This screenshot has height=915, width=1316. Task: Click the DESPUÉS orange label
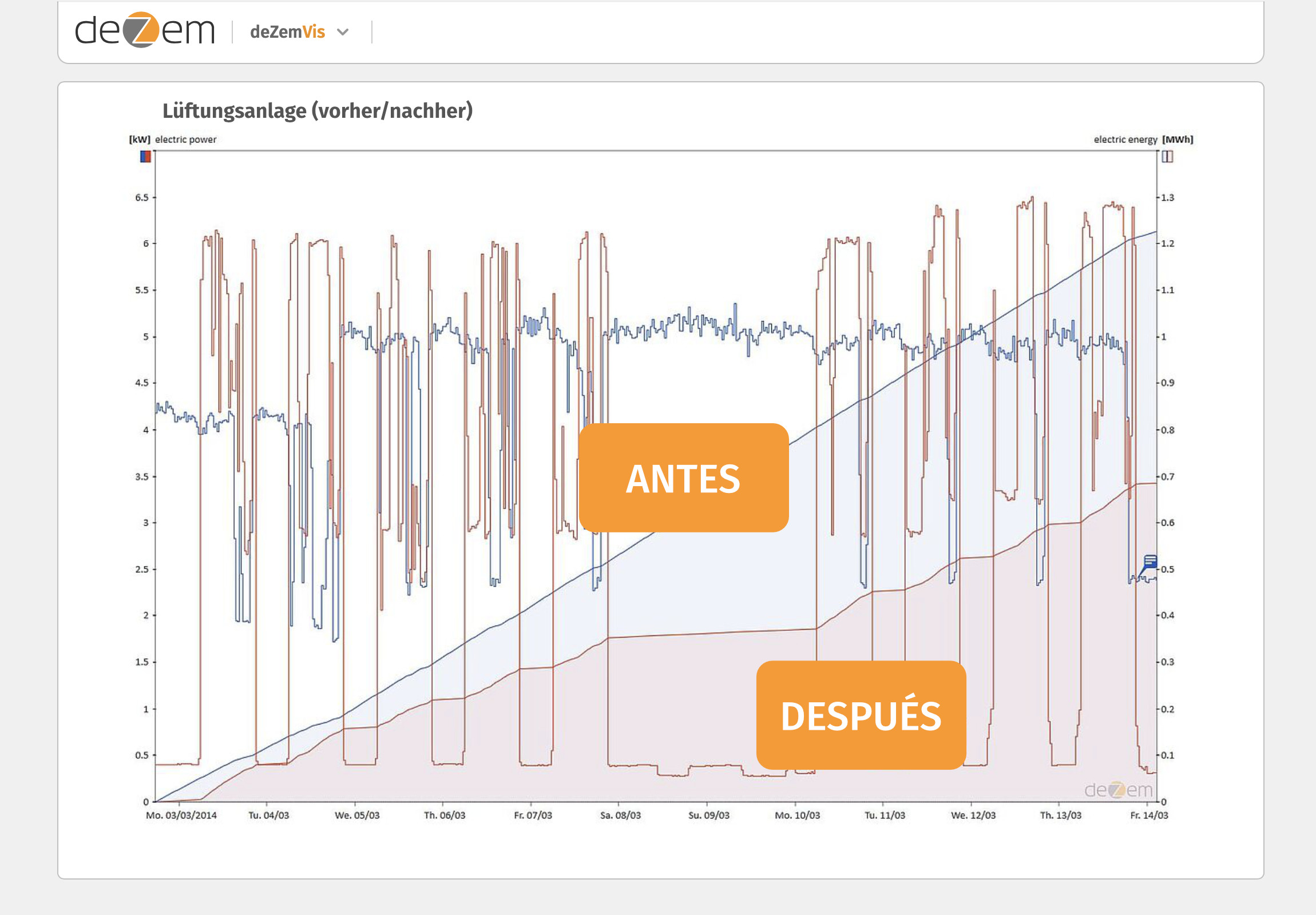pyautogui.click(x=861, y=715)
